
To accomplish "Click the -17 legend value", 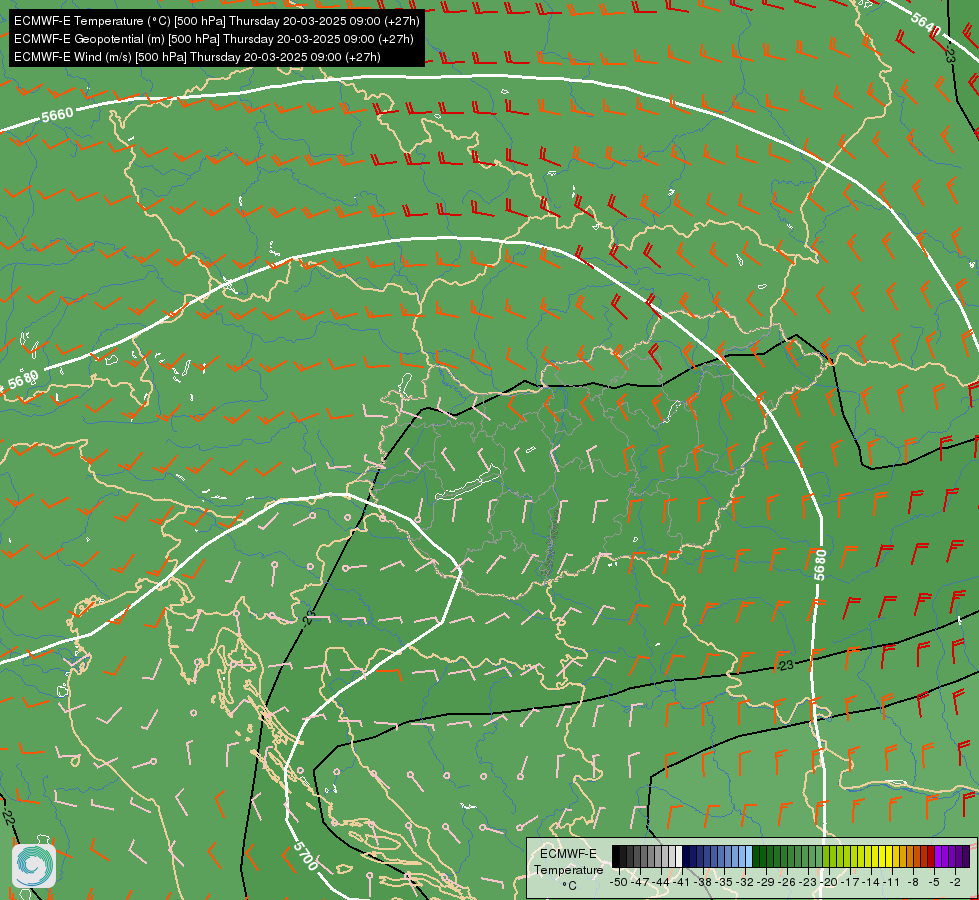I will coord(850,882).
